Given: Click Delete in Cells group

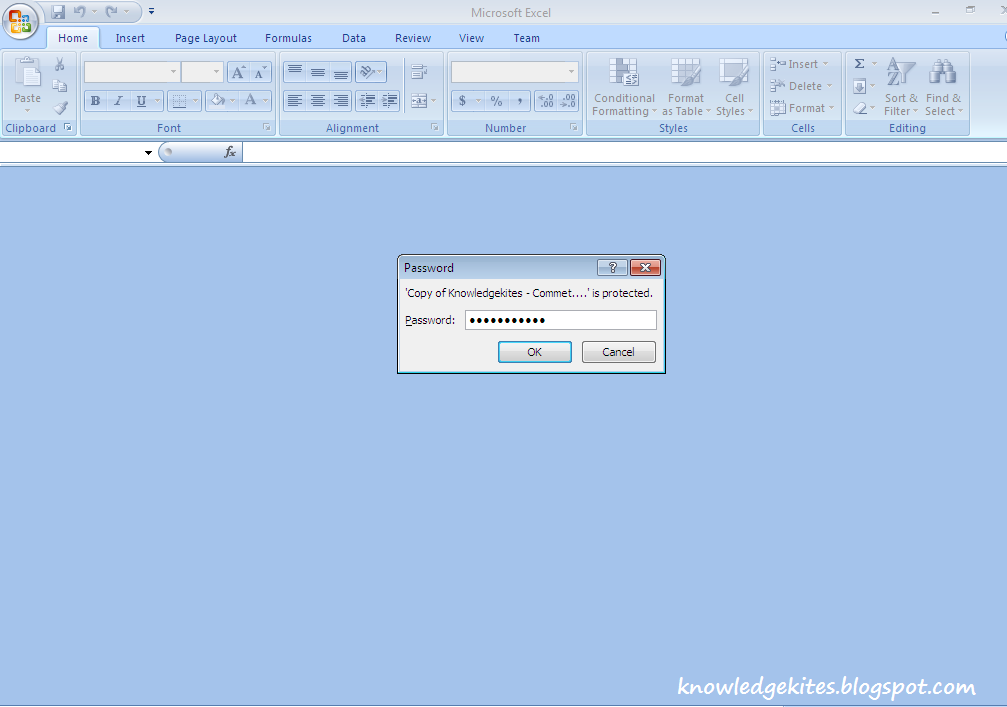Looking at the screenshot, I should point(801,86).
